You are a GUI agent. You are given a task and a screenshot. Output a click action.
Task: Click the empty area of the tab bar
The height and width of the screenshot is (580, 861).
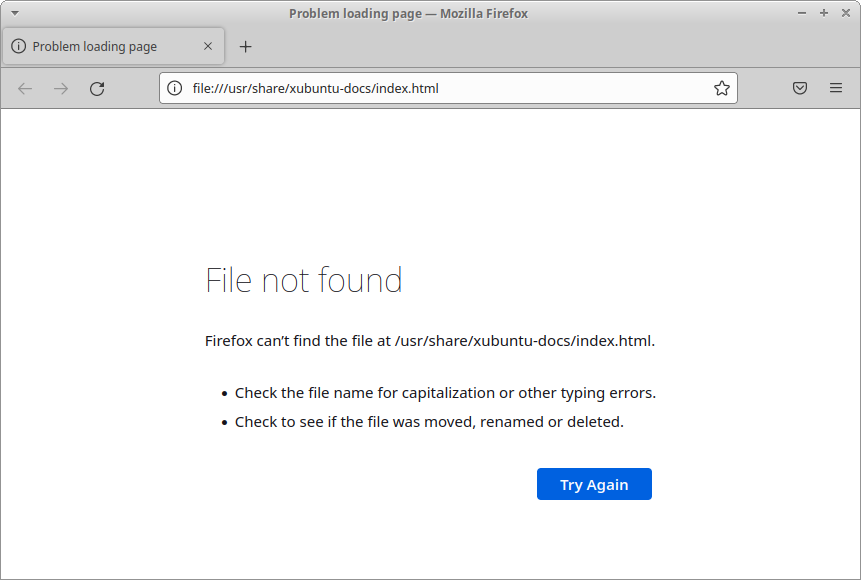tap(550, 46)
